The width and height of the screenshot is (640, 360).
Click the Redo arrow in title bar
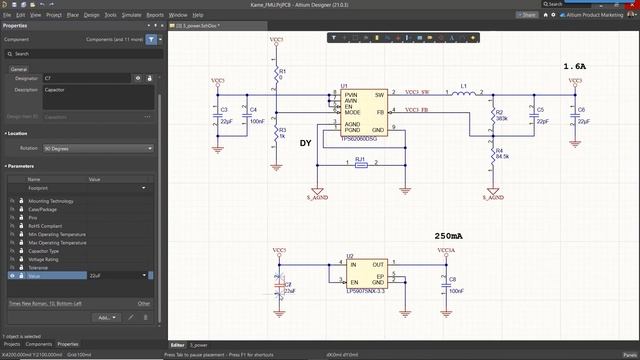(51, 4)
